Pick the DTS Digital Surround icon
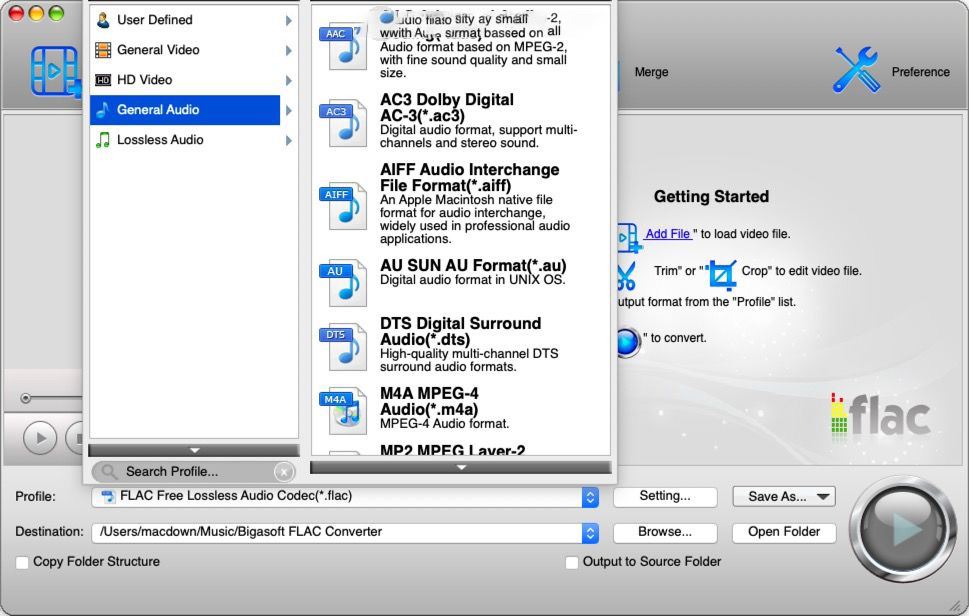Viewport: 969px width, 616px height. pos(342,346)
